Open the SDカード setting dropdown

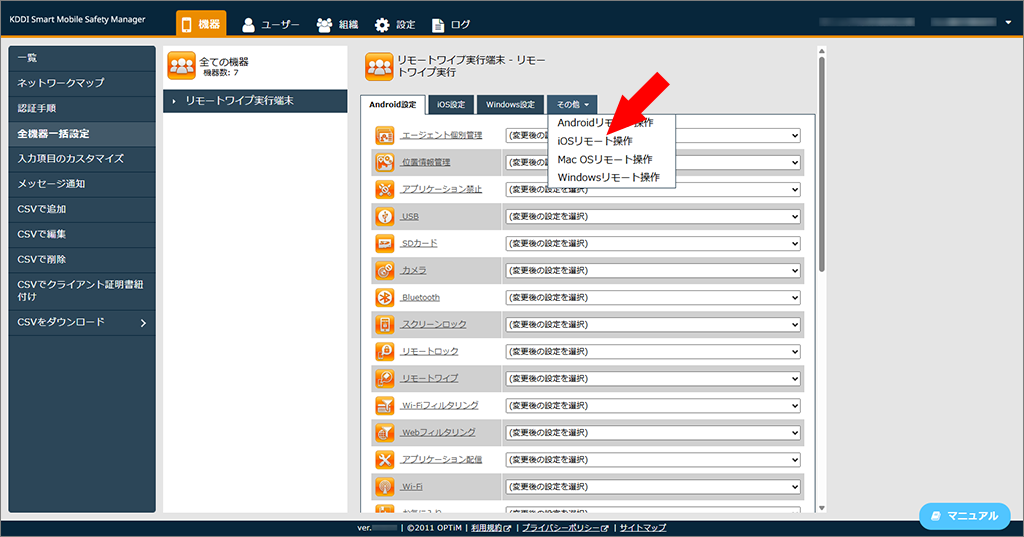coord(653,243)
